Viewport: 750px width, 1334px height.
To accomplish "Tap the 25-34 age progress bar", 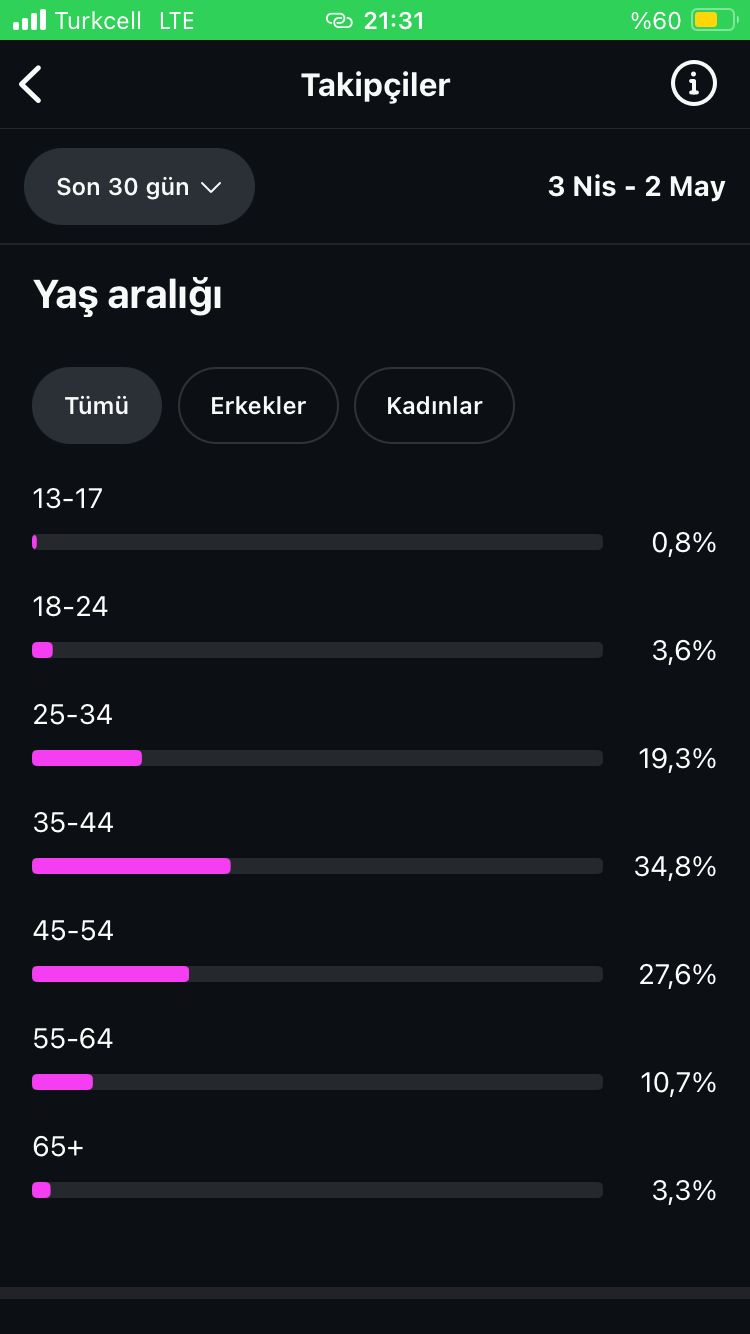I will click(x=317, y=758).
